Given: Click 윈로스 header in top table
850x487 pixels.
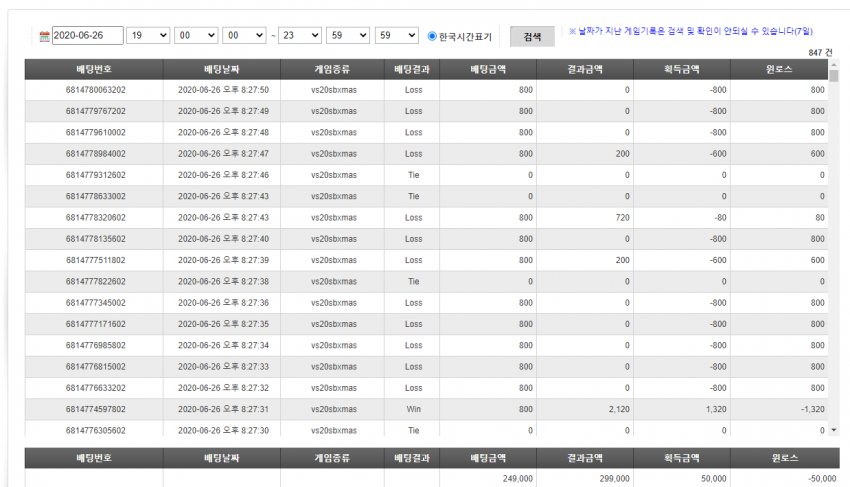Looking at the screenshot, I should (x=779, y=69).
